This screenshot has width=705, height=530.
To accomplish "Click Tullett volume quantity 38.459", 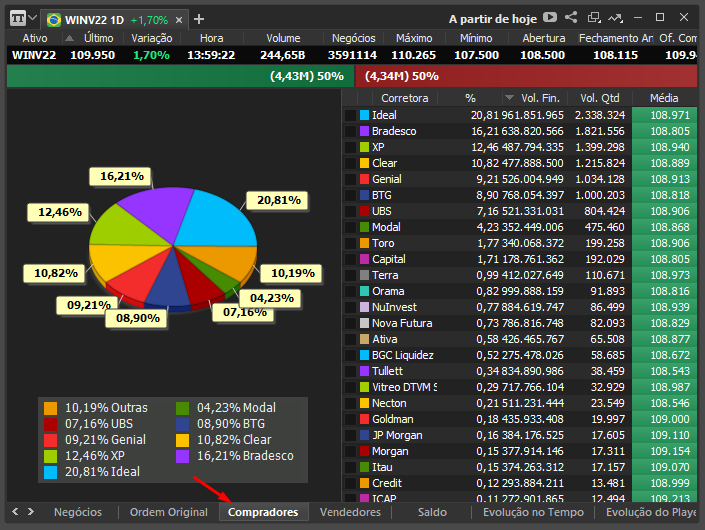I will pyautogui.click(x=607, y=371).
